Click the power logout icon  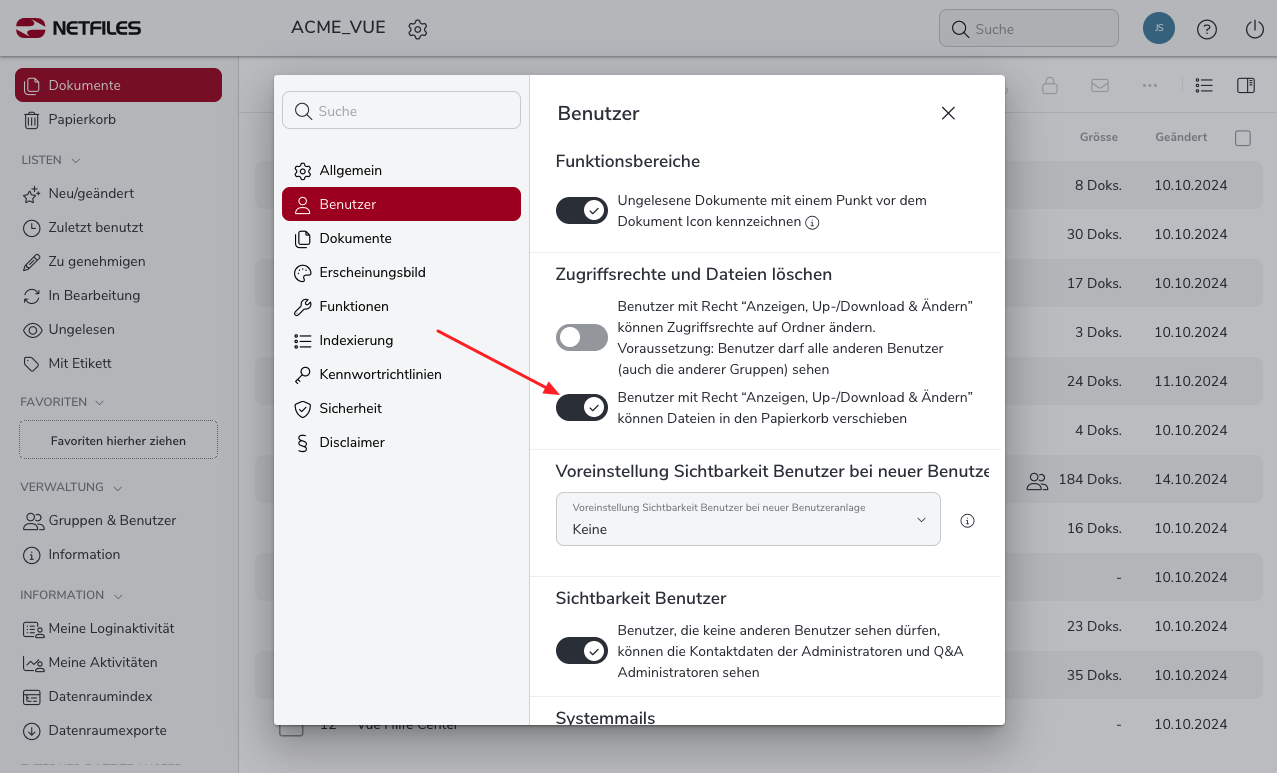[x=1255, y=29]
